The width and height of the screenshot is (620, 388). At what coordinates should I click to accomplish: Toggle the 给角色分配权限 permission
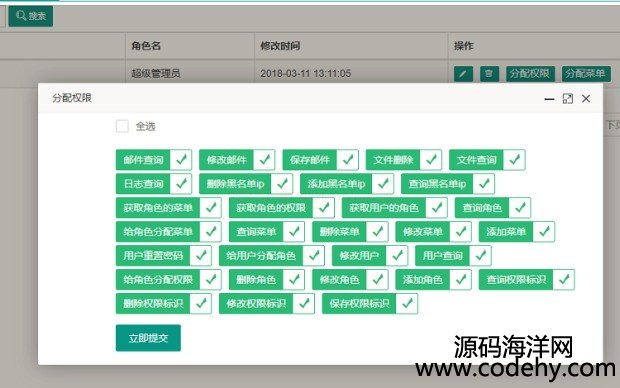click(x=168, y=280)
